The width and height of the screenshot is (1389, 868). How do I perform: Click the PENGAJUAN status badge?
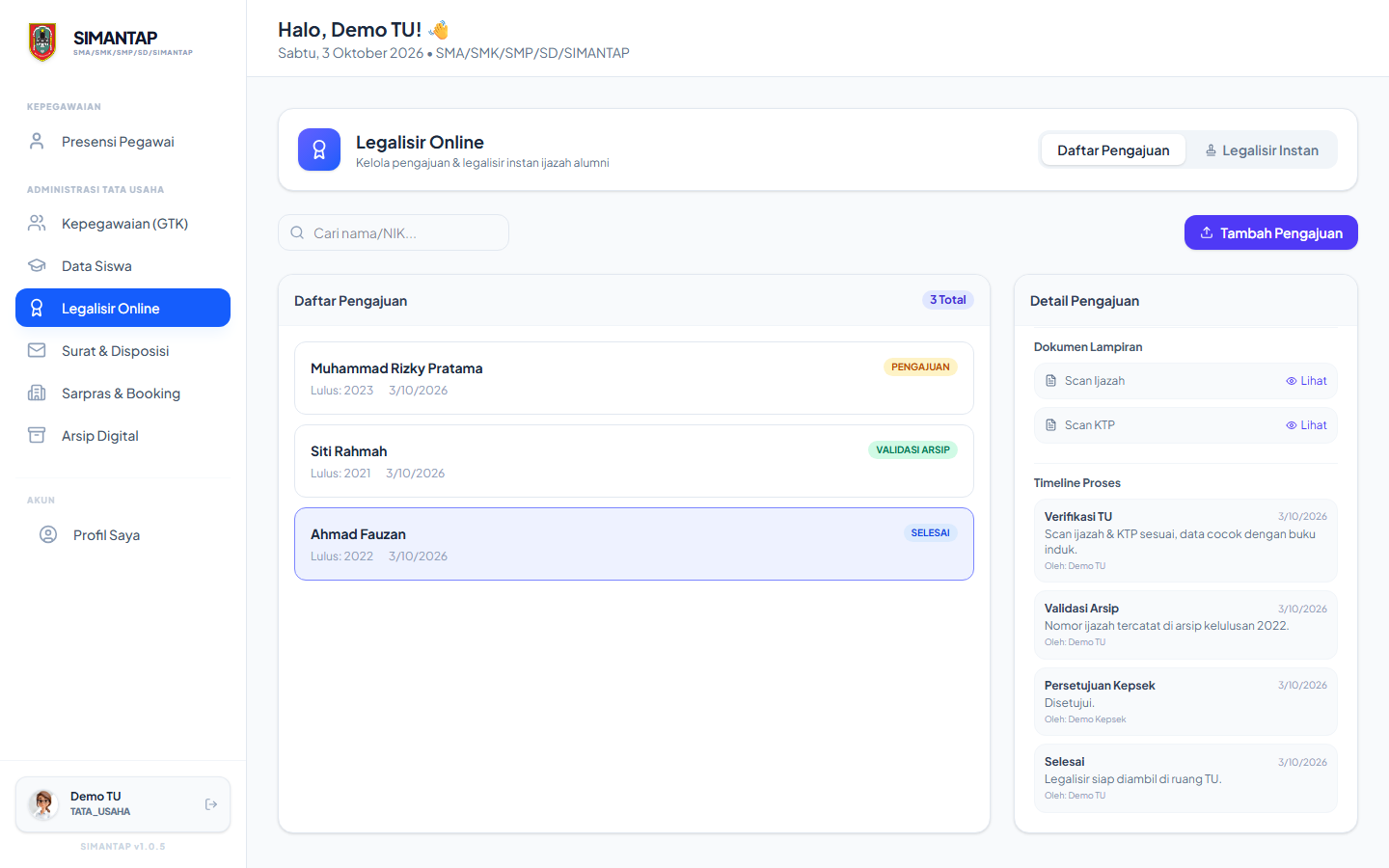(920, 366)
